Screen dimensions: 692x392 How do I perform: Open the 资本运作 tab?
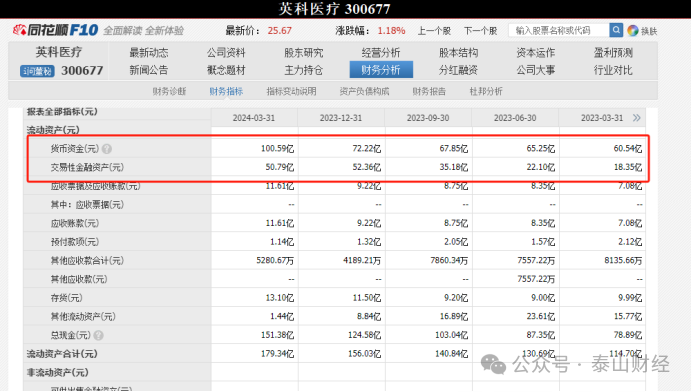point(536,53)
